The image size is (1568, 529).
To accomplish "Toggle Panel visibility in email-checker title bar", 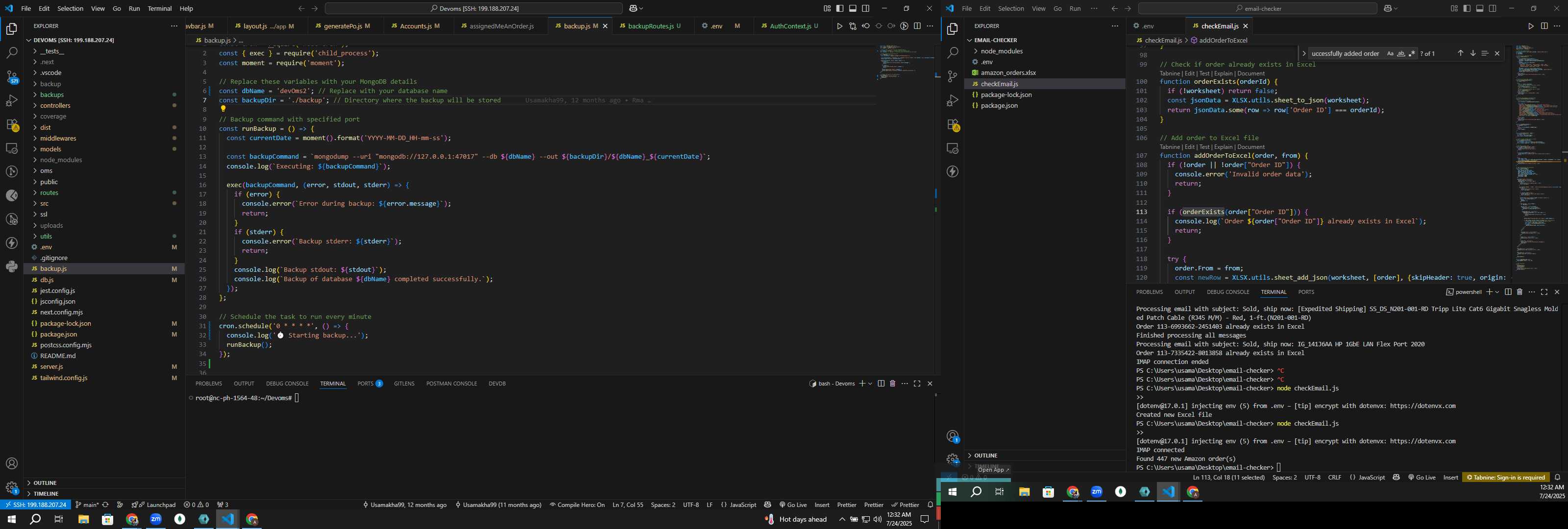I will [1480, 8].
